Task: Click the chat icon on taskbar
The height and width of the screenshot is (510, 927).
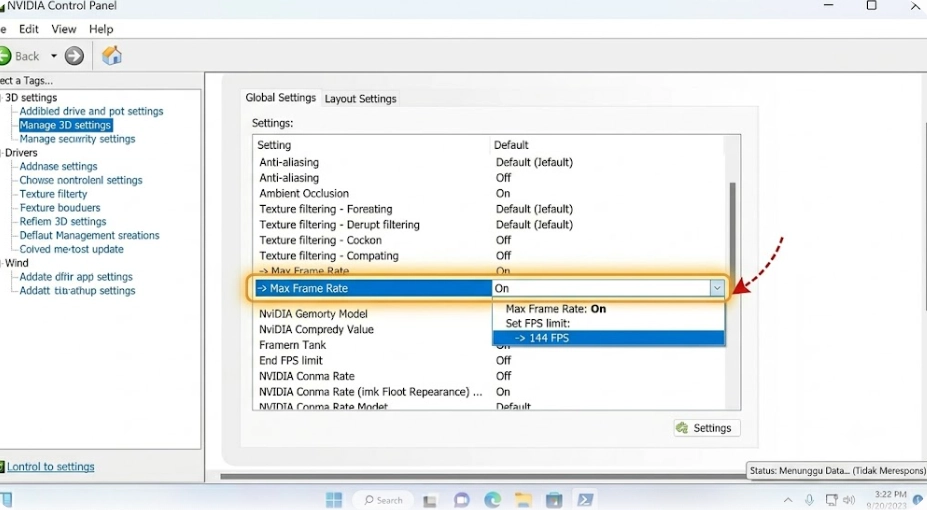Action: tap(462, 500)
